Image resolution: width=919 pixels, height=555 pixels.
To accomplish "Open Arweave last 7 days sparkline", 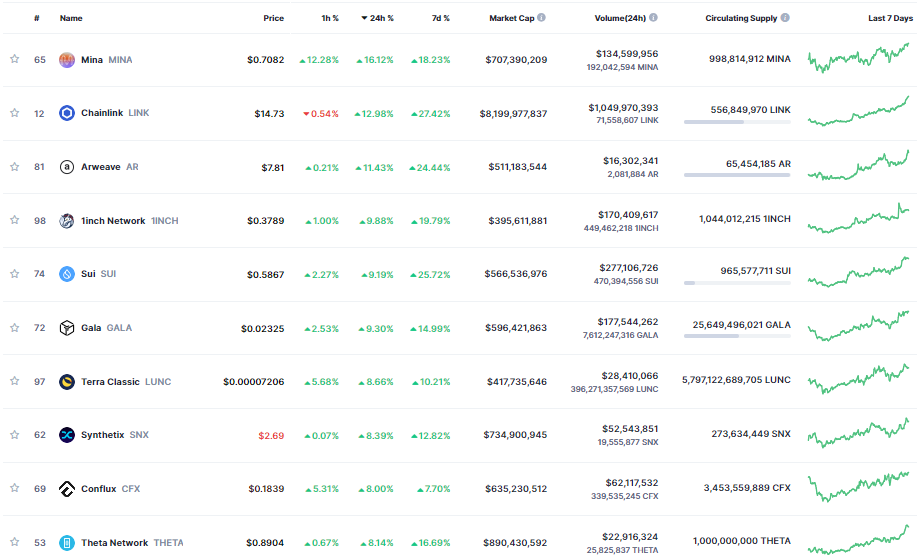I will (859, 165).
